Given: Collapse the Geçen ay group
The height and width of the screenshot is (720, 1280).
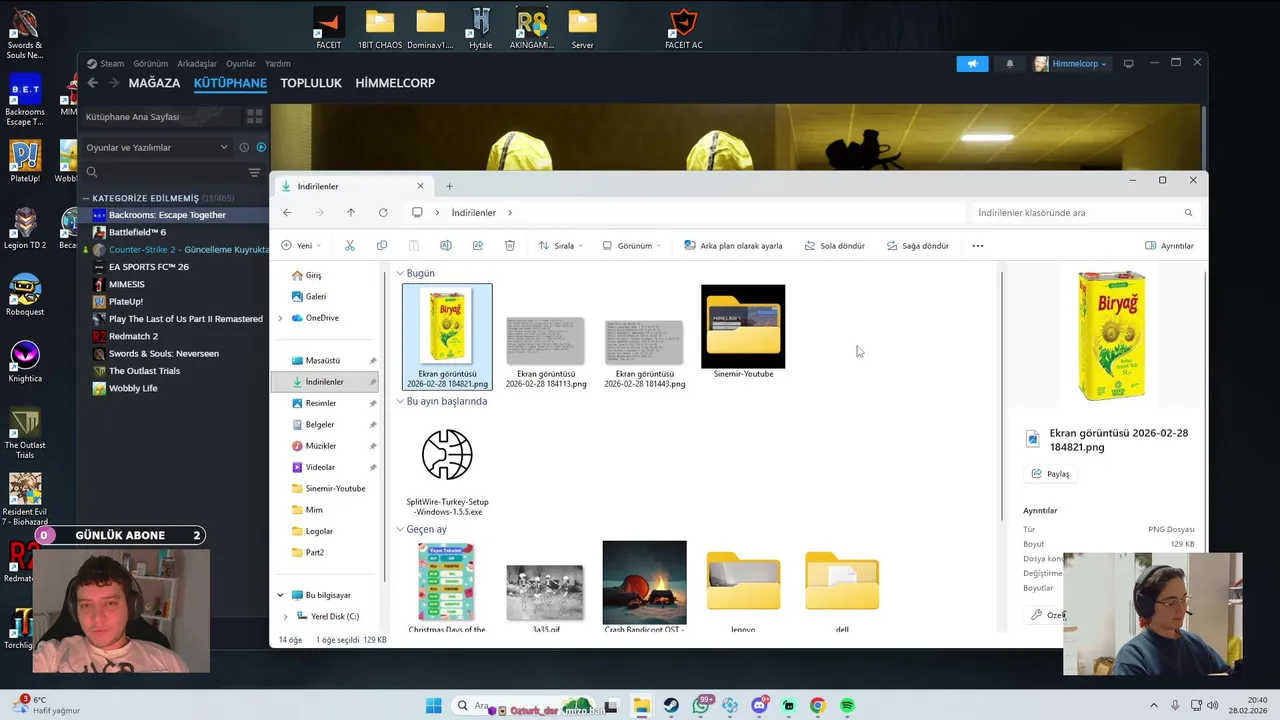Looking at the screenshot, I should 400,529.
